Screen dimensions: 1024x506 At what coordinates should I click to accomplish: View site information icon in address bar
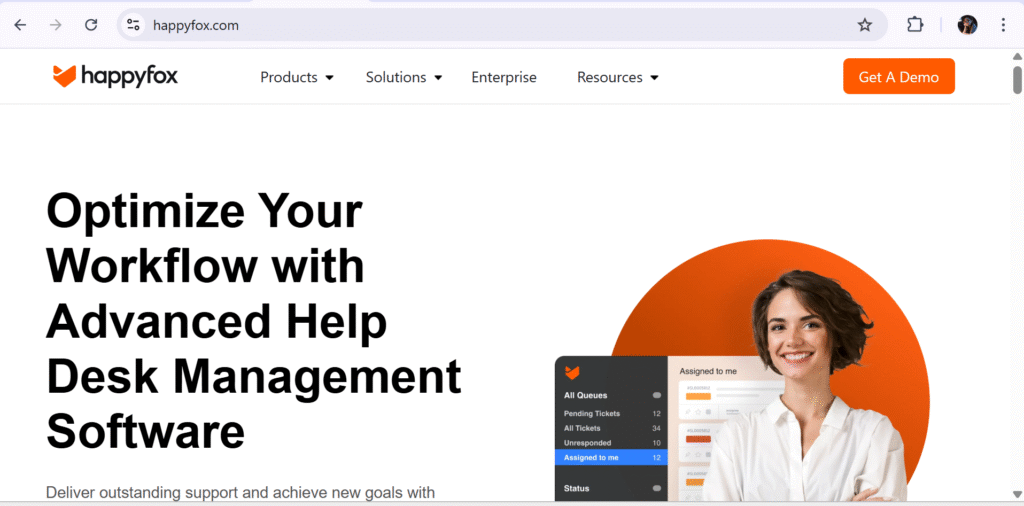coord(133,25)
